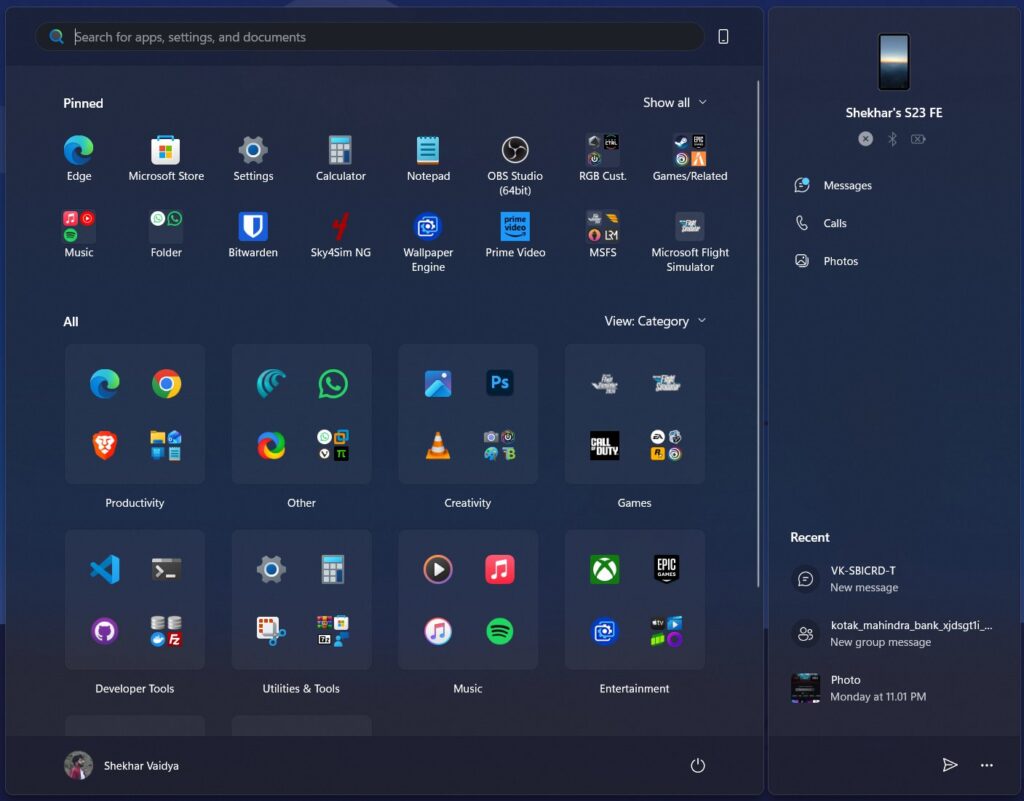Open Messages in the phone panel
Image resolution: width=1024 pixels, height=801 pixels.
(x=847, y=185)
